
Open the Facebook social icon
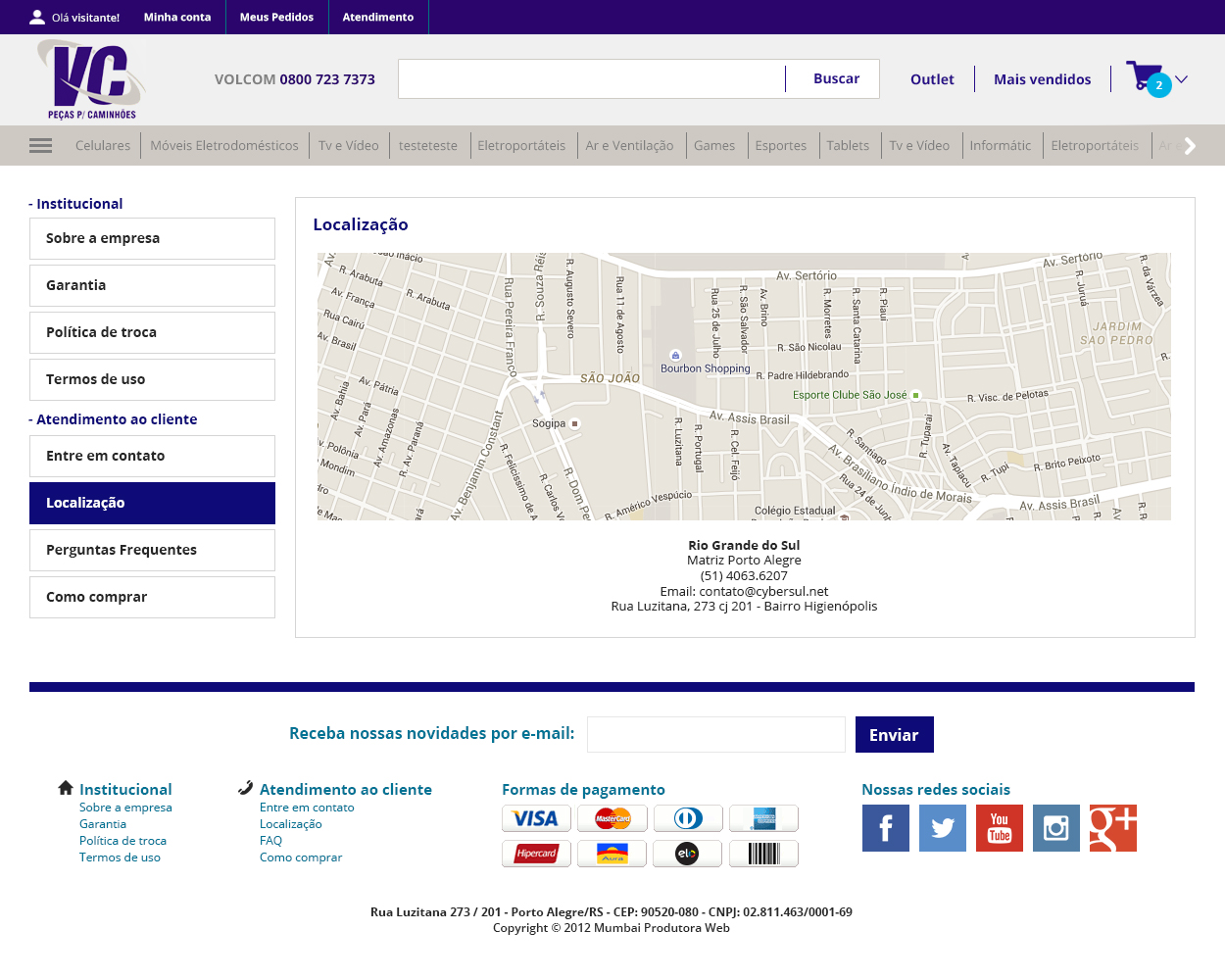pos(885,828)
